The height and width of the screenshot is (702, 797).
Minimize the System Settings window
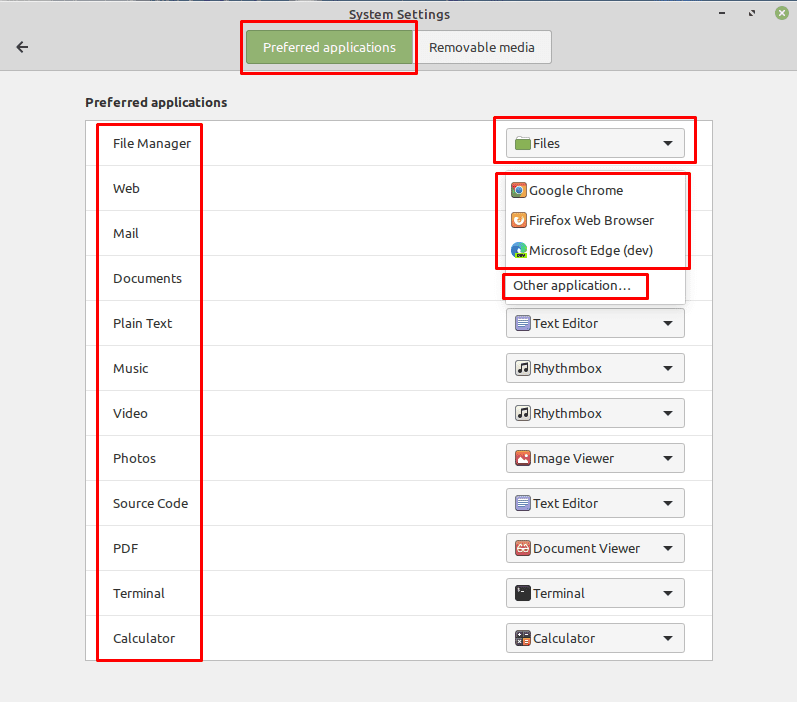[x=722, y=13]
